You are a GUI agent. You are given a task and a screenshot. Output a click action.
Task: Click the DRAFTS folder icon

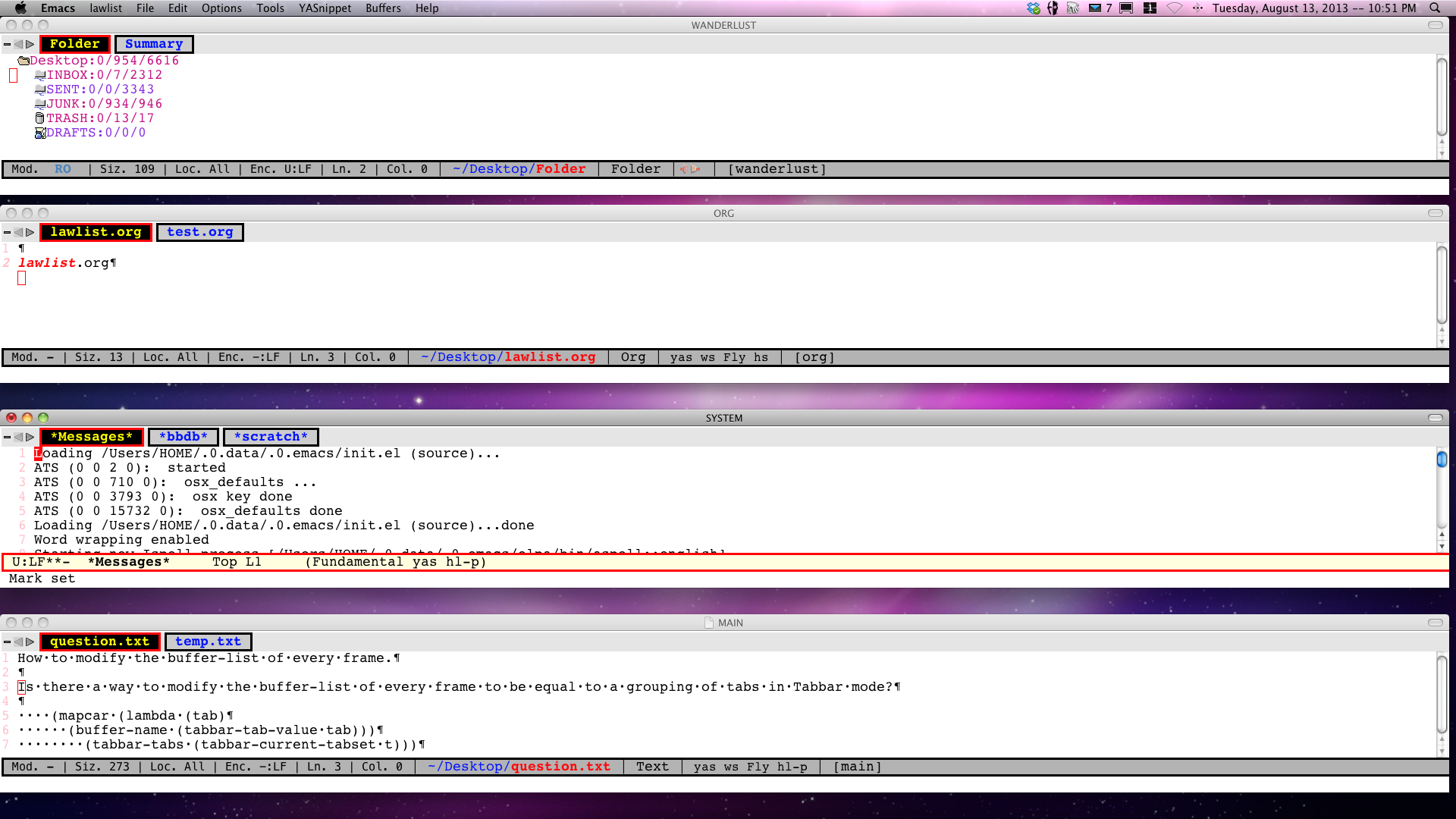coord(40,133)
